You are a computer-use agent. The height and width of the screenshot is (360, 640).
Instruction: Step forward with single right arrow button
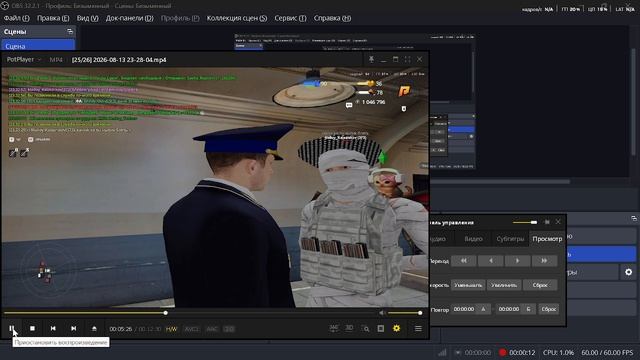(x=518, y=261)
